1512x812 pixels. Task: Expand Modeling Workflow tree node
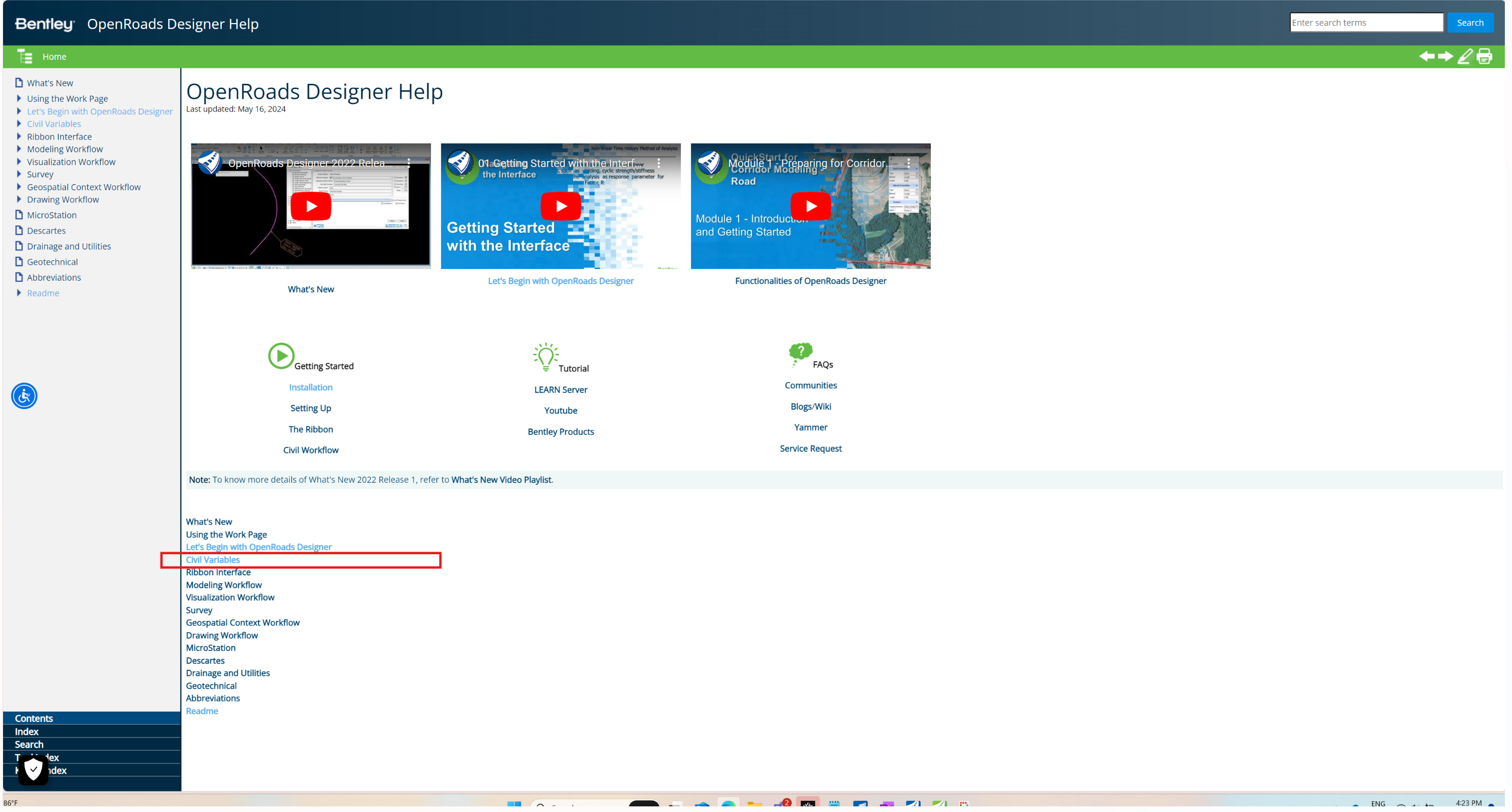pyautogui.click(x=19, y=149)
